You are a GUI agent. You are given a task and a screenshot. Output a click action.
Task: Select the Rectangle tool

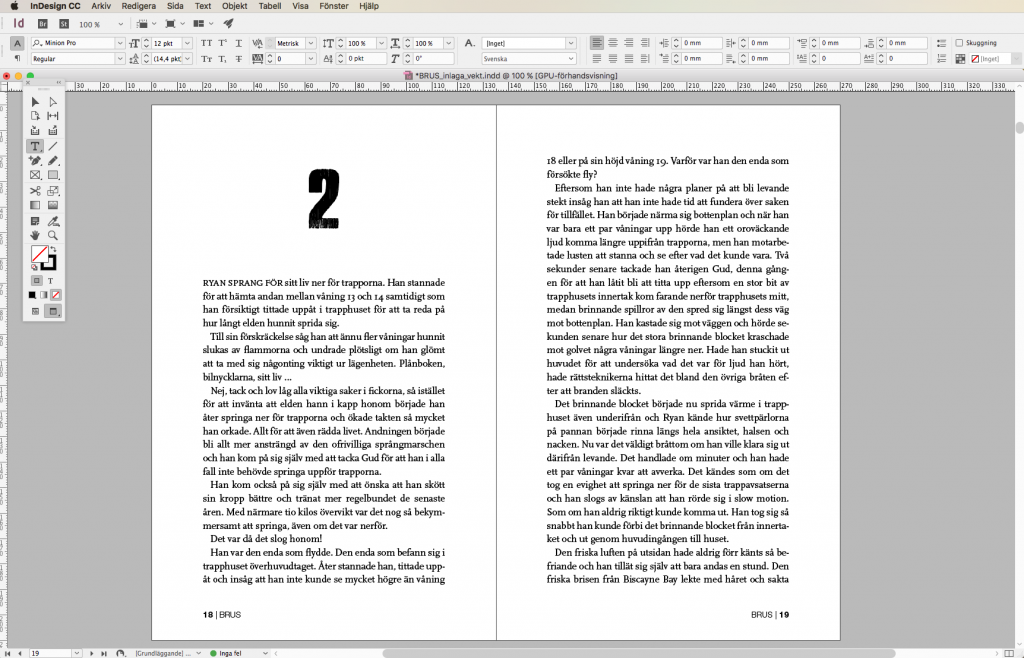pos(53,175)
